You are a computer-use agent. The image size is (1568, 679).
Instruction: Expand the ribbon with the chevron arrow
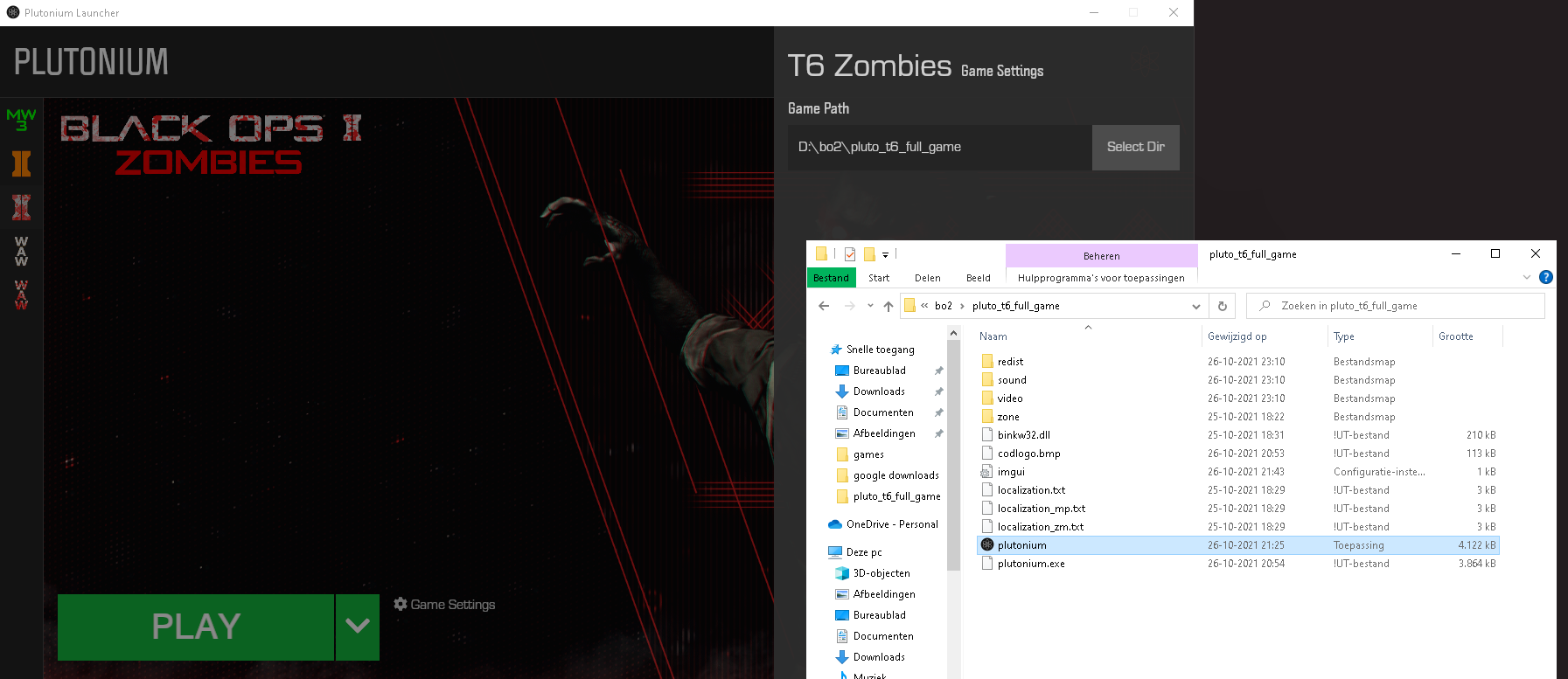(x=1527, y=277)
